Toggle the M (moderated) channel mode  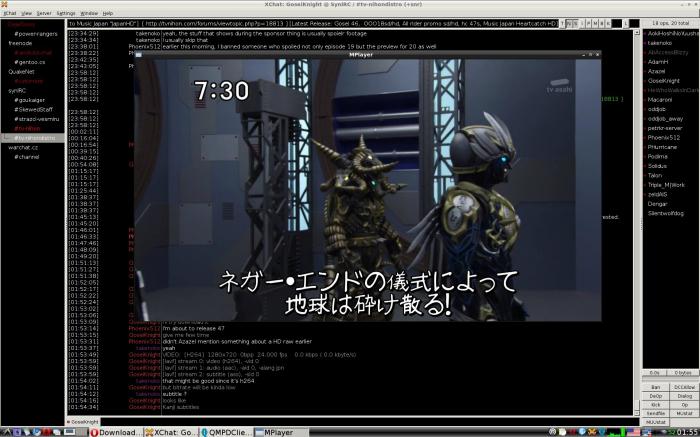tap(596, 23)
